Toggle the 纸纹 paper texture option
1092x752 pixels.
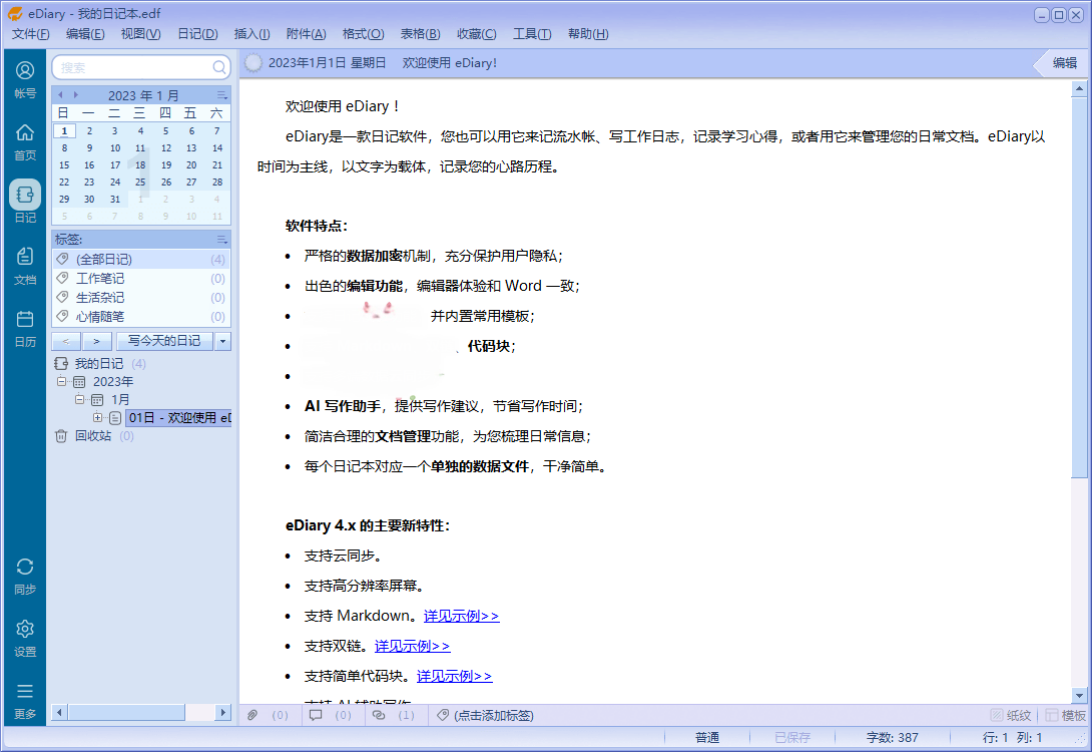1010,715
